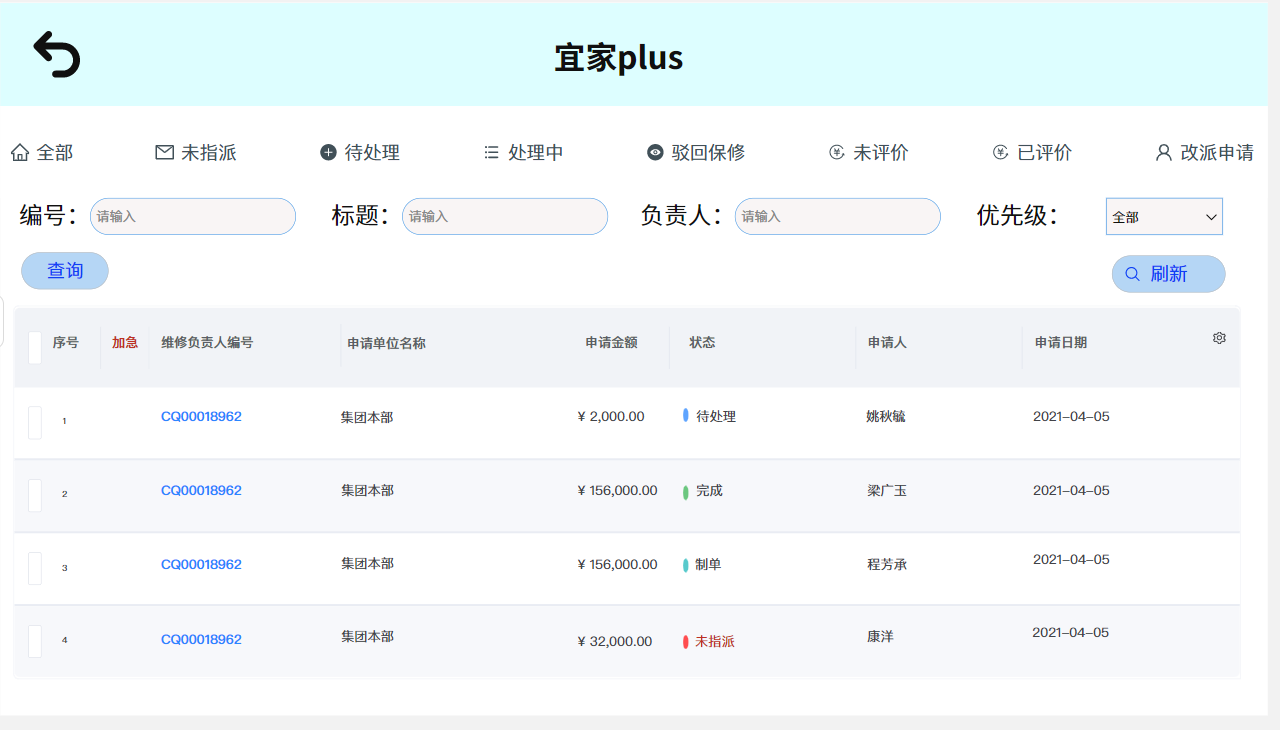1280x730 pixels.
Task: Open table column settings gear
Action: tap(1219, 338)
